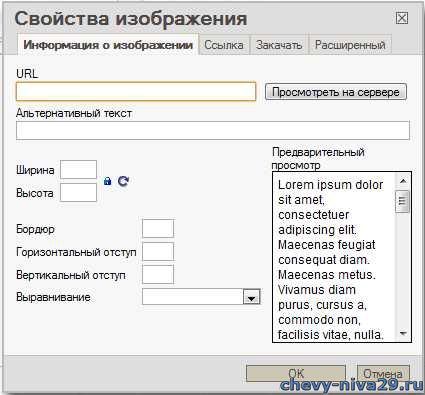Image resolution: width=425 pixels, height=395 pixels.
Task: Switch to Информация о изображении tab
Action: click(108, 45)
